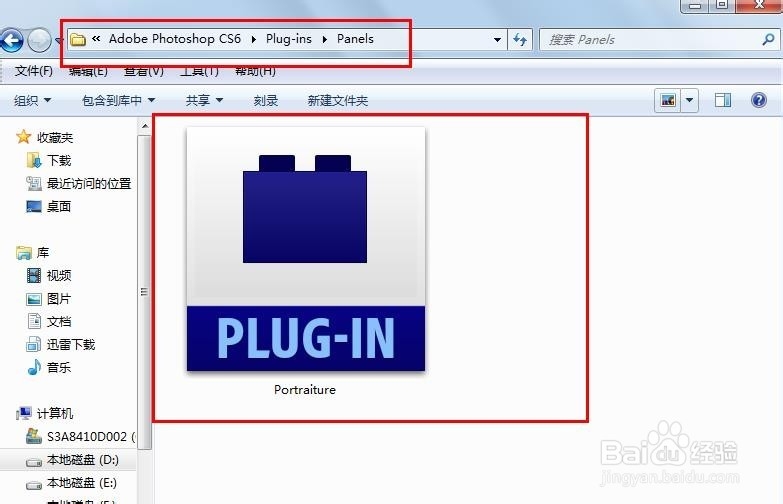Image resolution: width=783 pixels, height=504 pixels.
Task: Open the recent locations dropdown beside the nav arrows
Action: [58, 40]
